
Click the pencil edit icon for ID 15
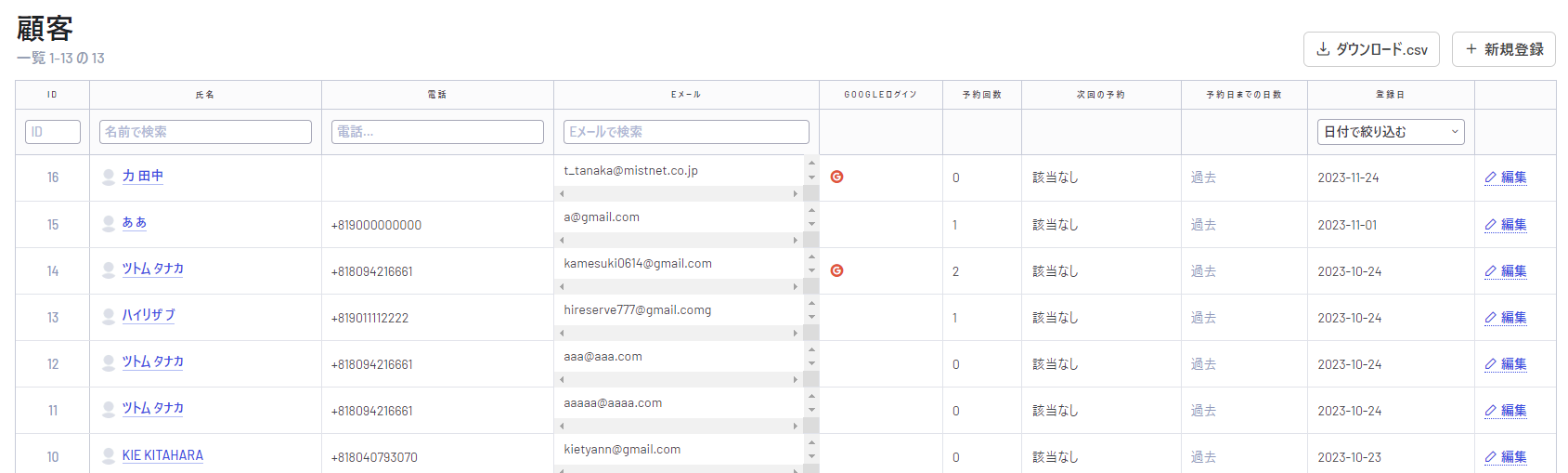pos(1490,225)
